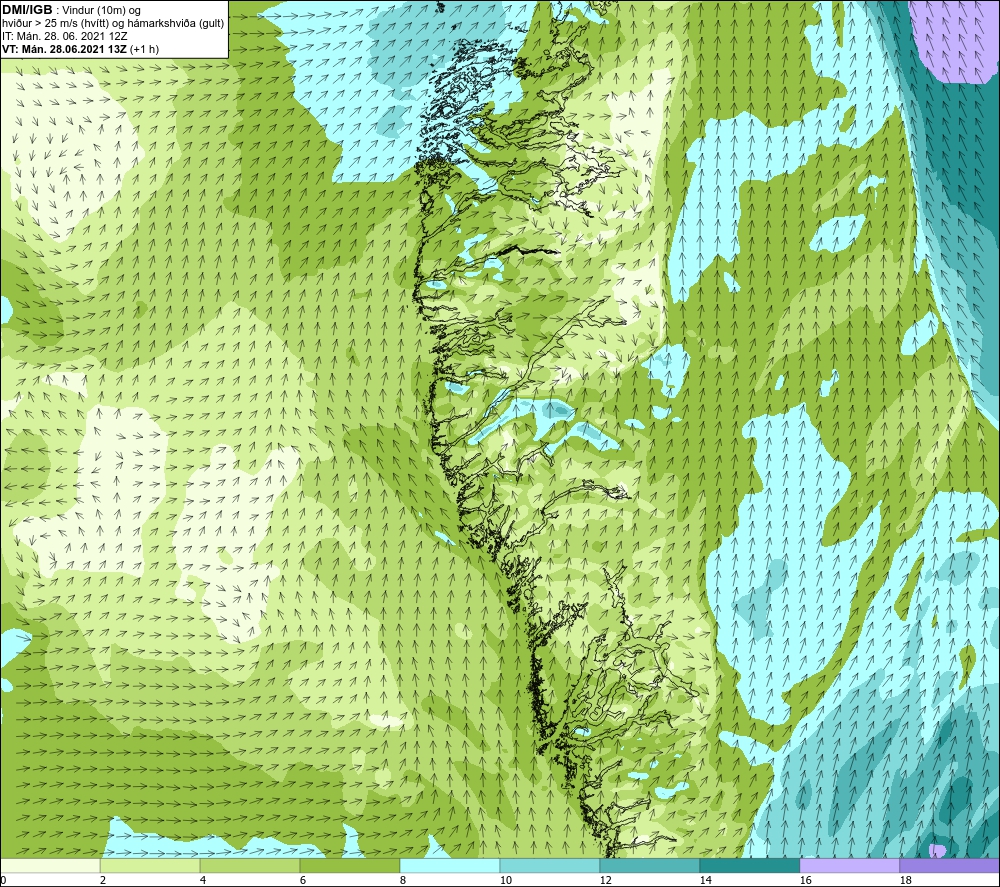
Task: Click the 'hviður > 25 m/s' legend line
Action: click(114, 24)
